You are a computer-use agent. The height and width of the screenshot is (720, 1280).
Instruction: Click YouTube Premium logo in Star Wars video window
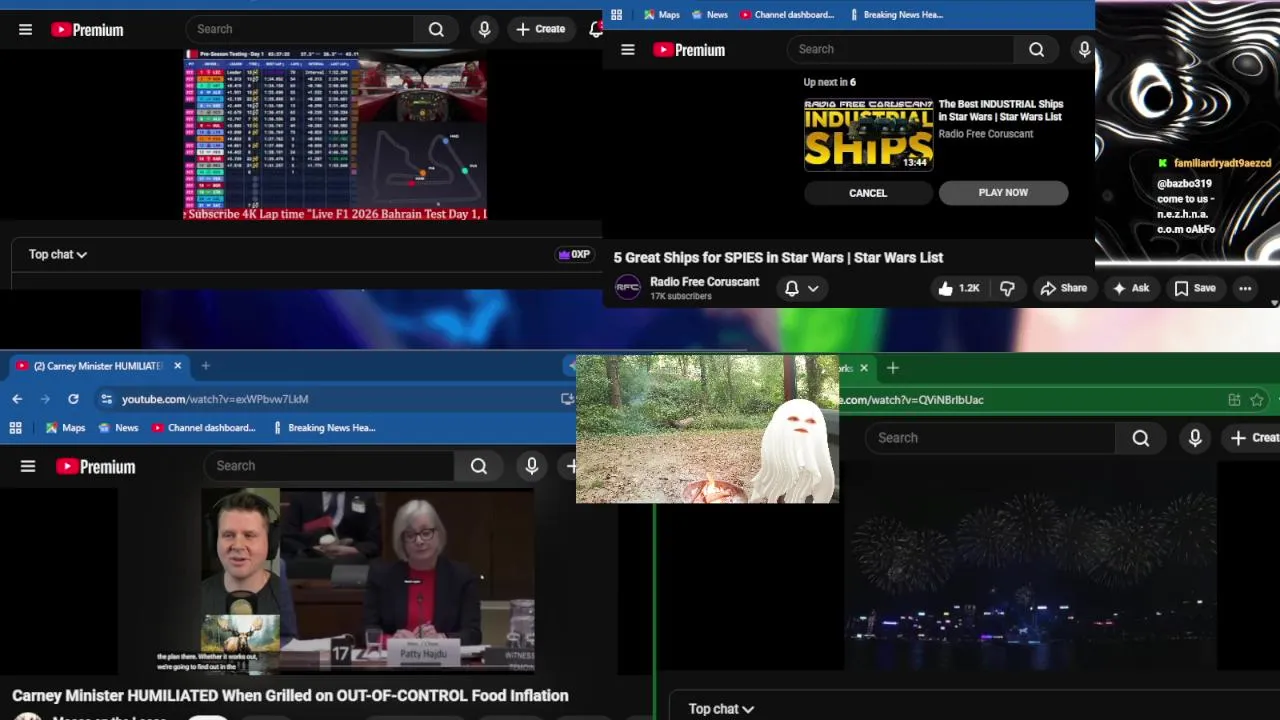coord(689,49)
